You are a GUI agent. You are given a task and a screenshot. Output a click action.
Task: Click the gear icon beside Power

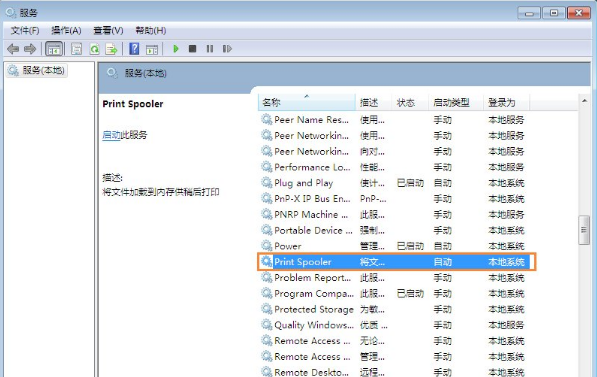(x=267, y=246)
